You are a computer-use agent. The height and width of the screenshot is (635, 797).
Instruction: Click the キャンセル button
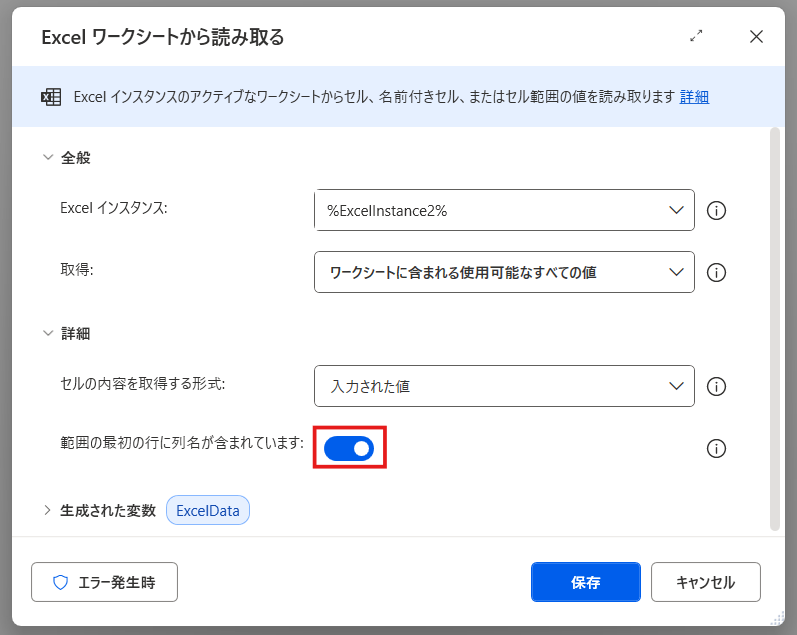click(705, 582)
